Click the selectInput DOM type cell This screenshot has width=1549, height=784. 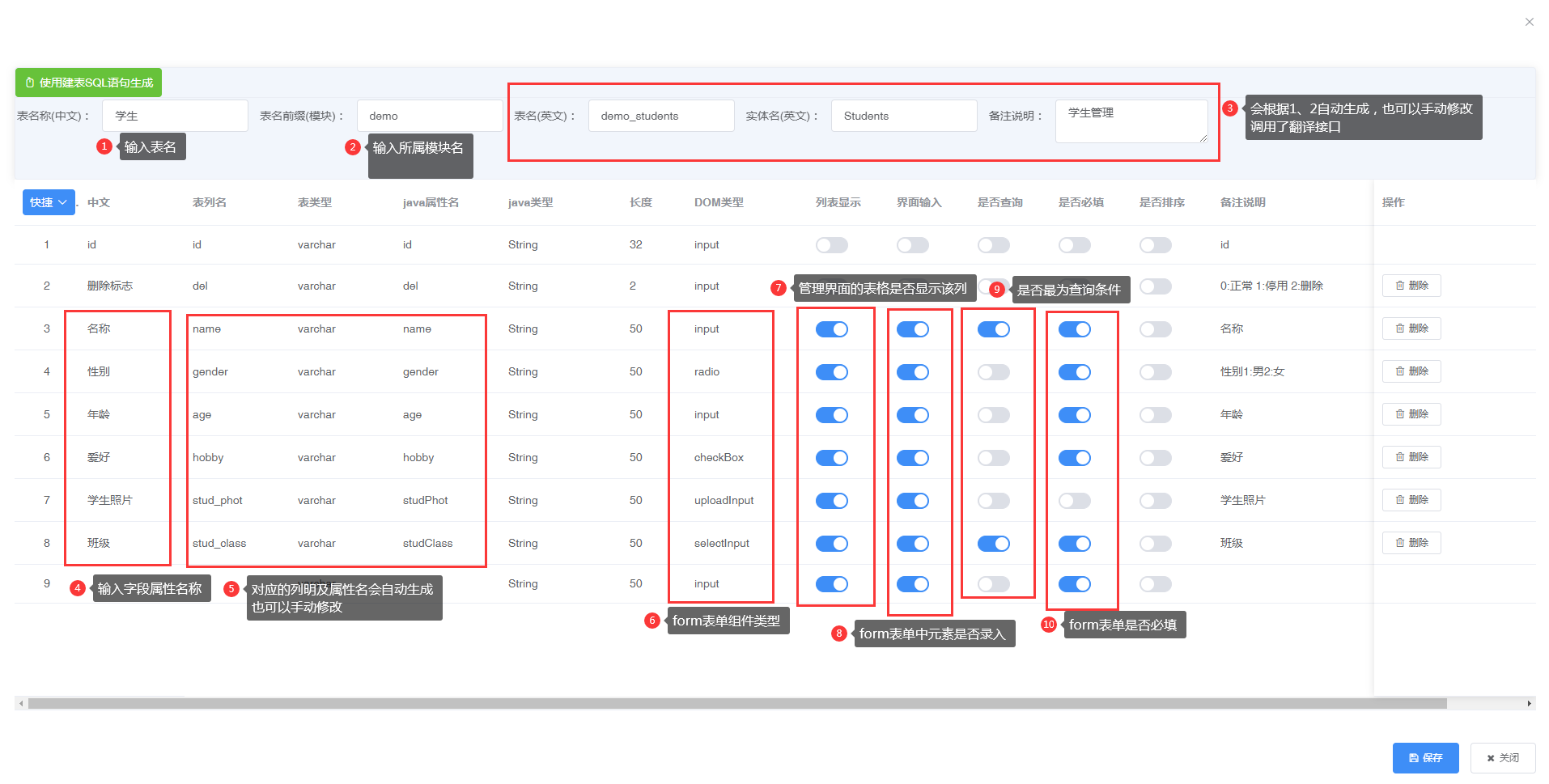point(722,544)
